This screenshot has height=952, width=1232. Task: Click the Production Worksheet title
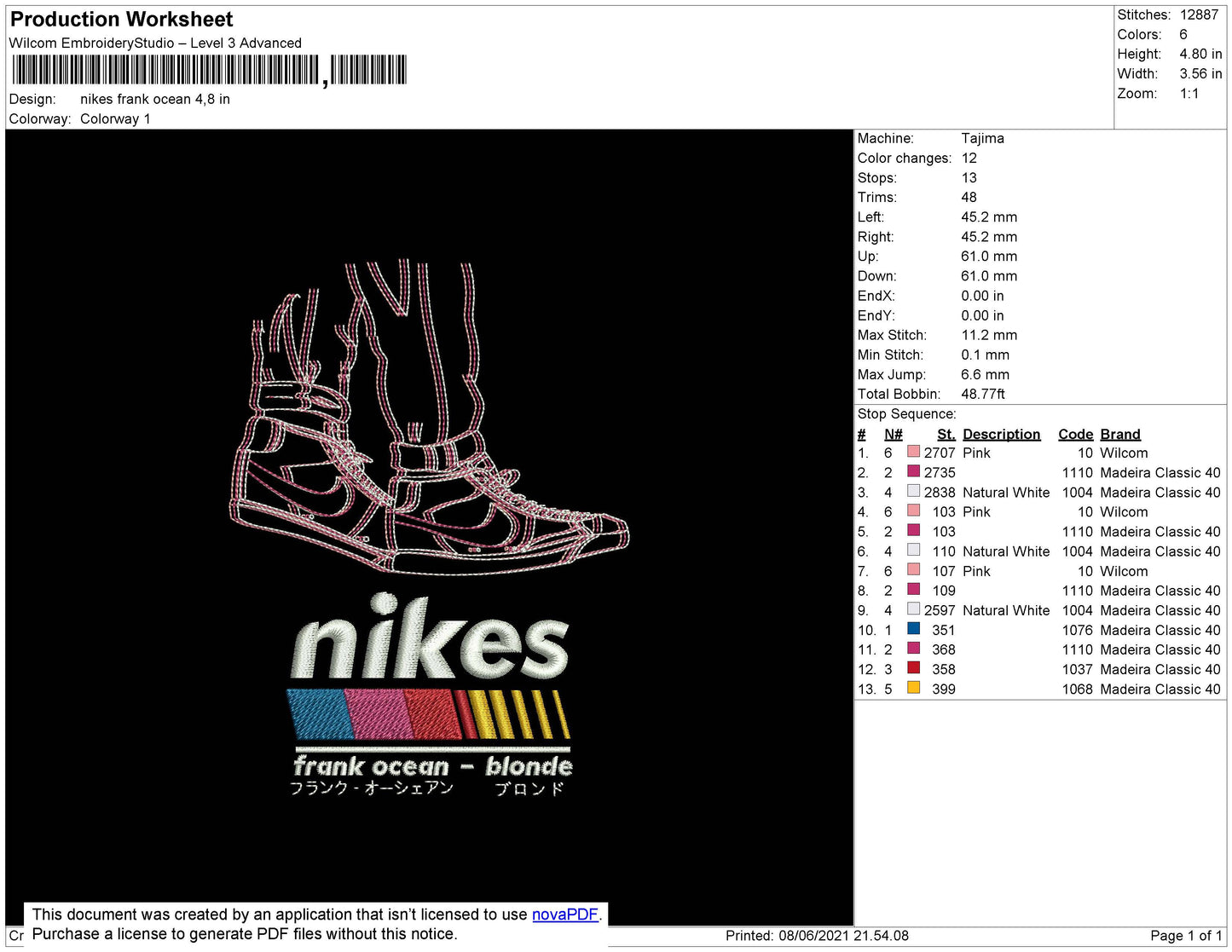click(121, 19)
